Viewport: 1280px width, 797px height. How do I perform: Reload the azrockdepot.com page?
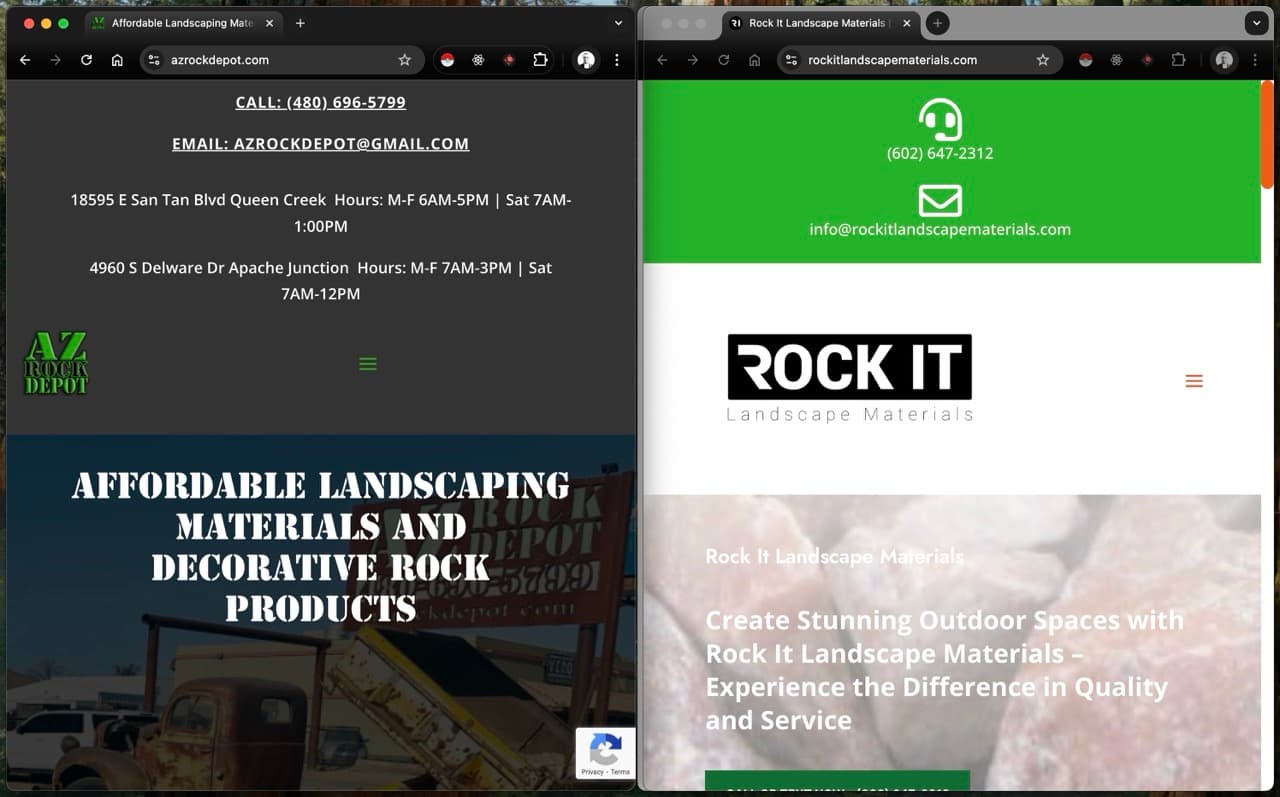(x=86, y=60)
